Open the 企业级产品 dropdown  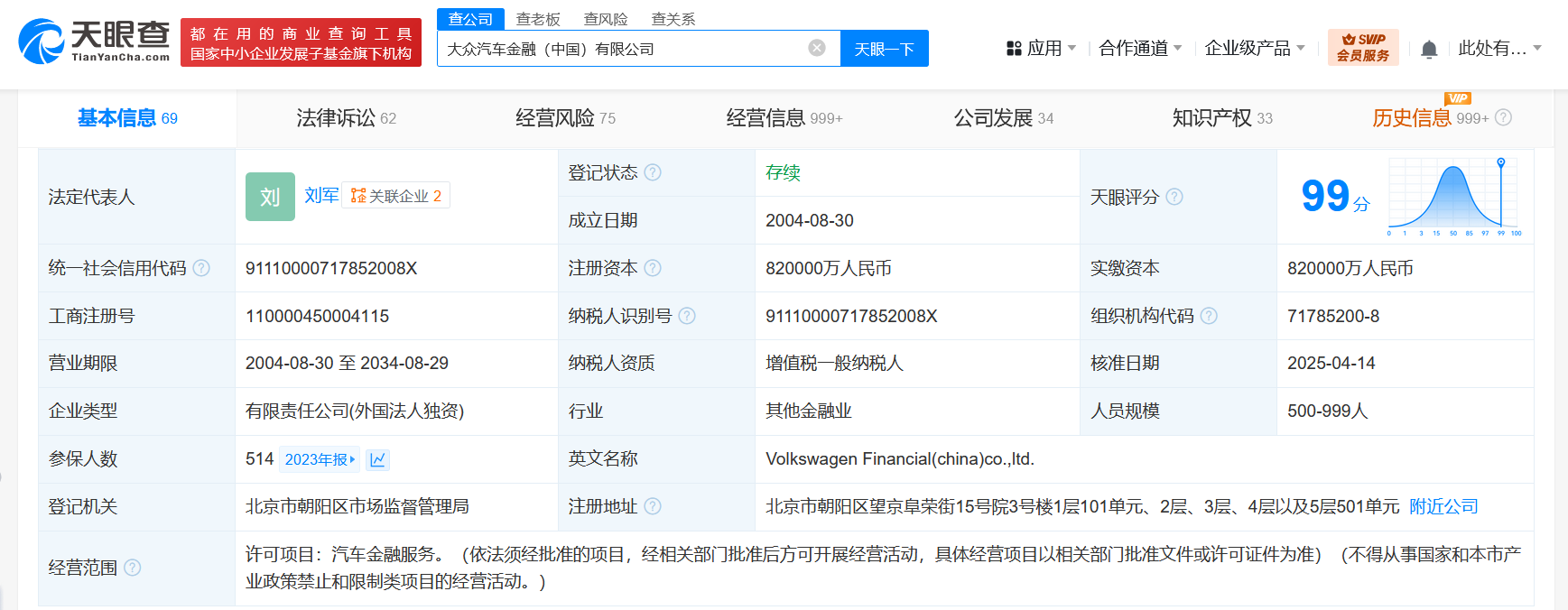[x=1254, y=48]
